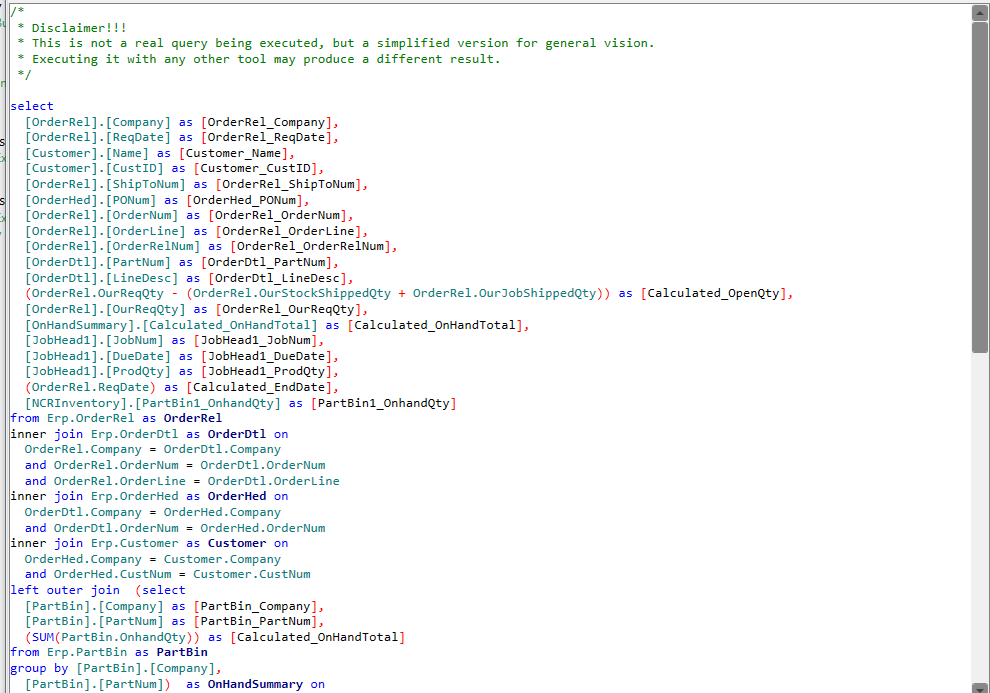Image resolution: width=990 pixels, height=693 pixels.
Task: Click 'OrderHed.OrderNum' in join condition
Action: point(263,528)
